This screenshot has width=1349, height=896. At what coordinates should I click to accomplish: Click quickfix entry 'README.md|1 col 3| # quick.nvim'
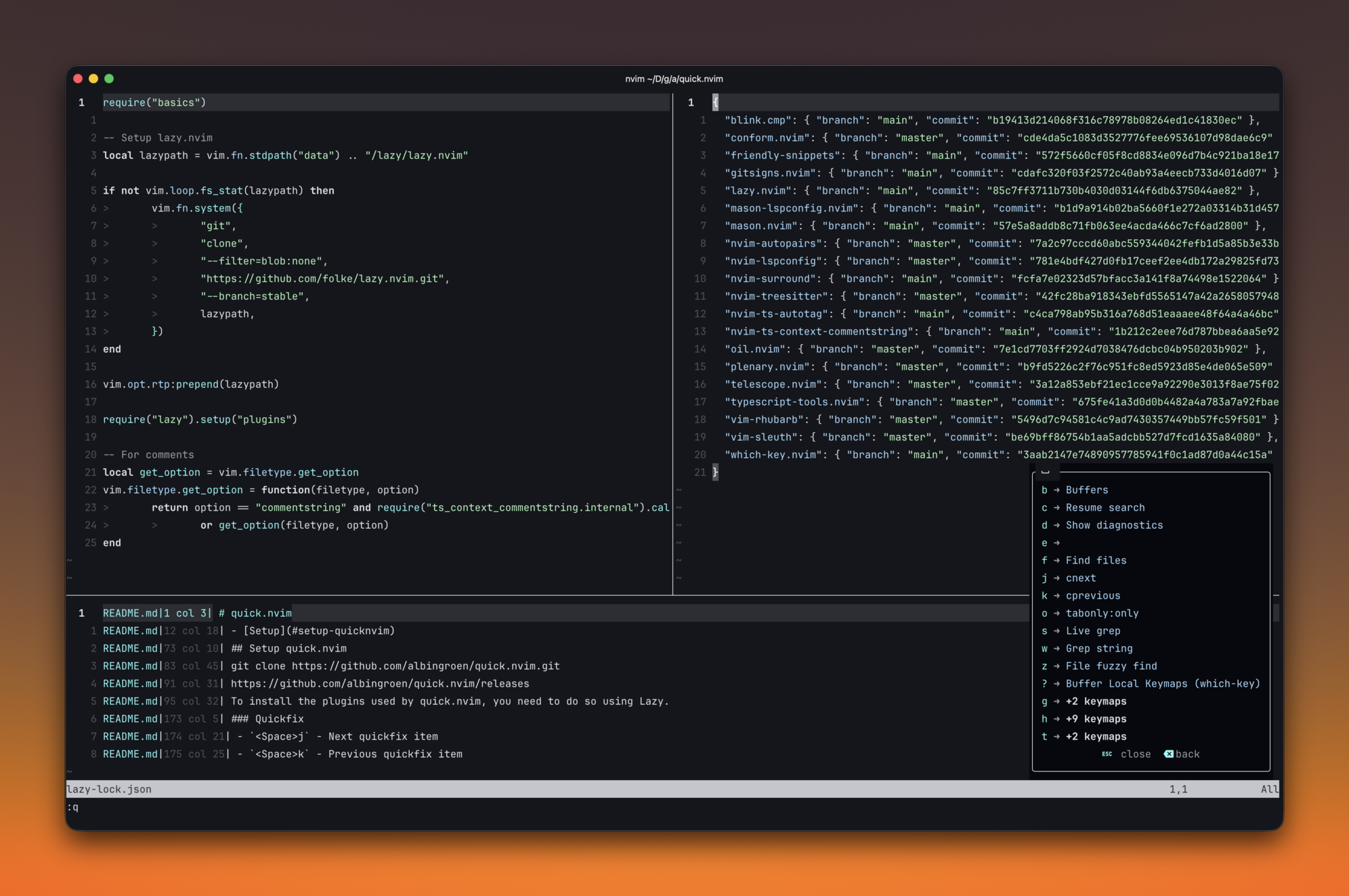coord(197,613)
